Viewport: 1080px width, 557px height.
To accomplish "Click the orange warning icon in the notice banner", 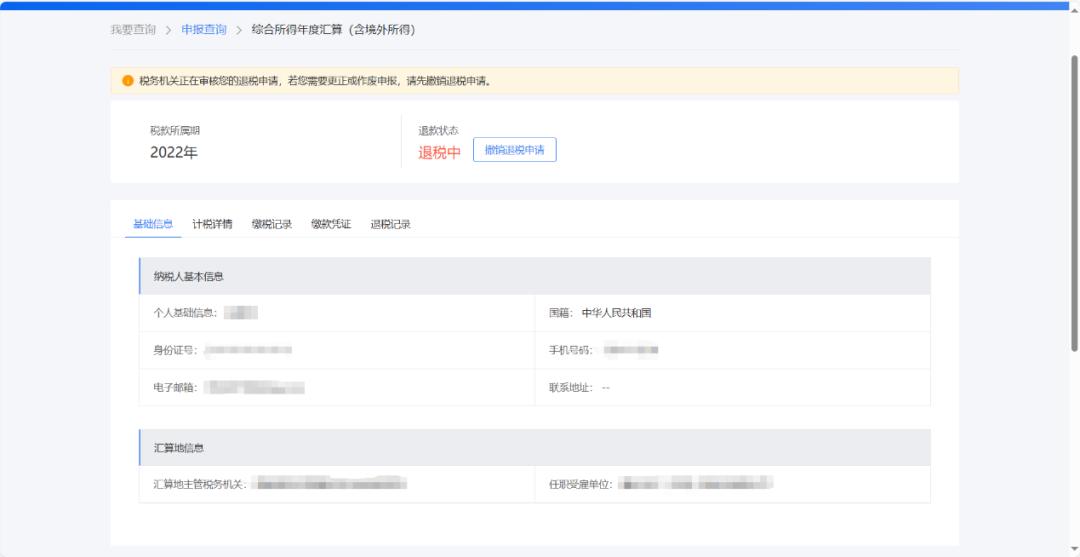I will [127, 81].
